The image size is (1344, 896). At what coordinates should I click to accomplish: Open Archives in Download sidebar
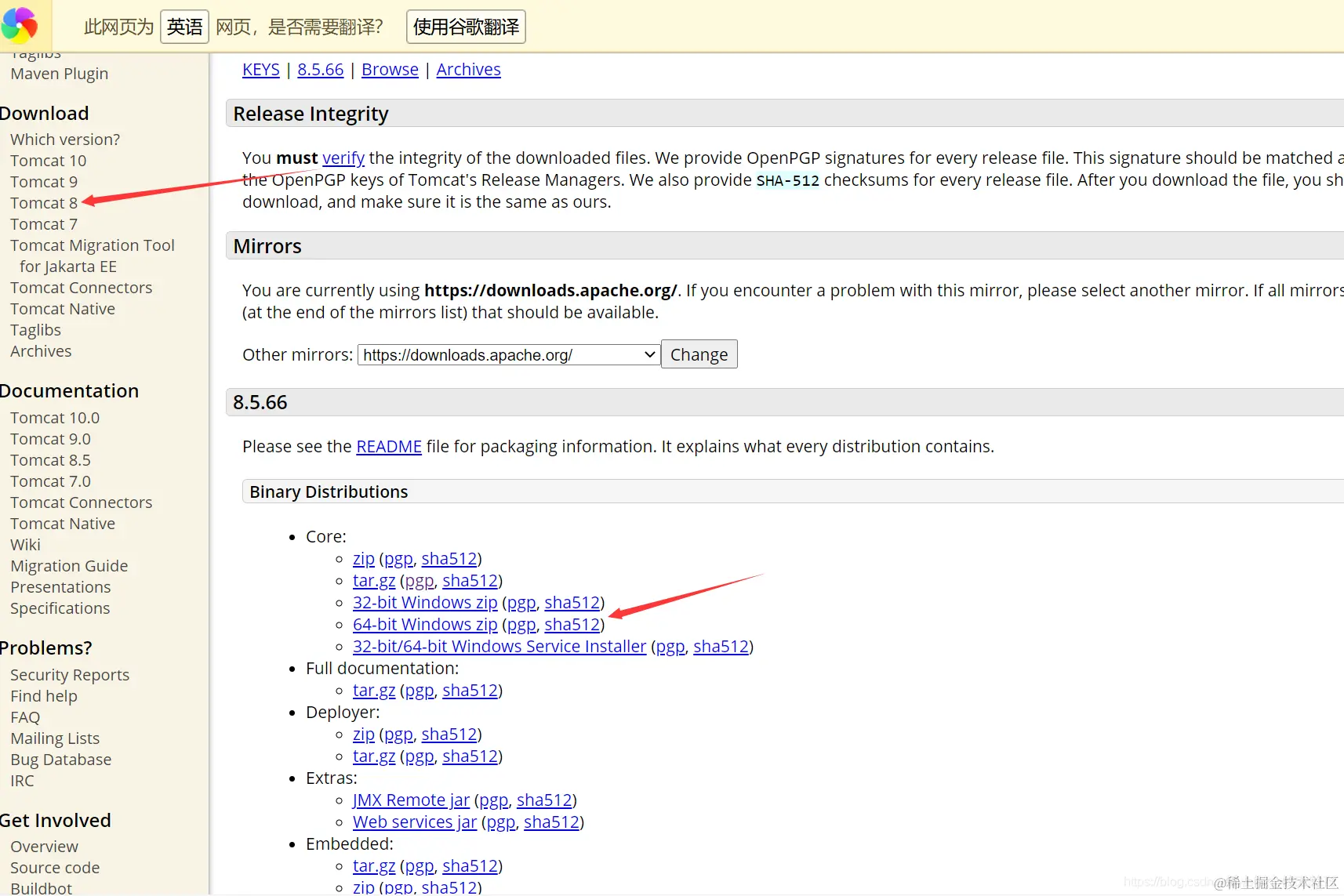(41, 351)
